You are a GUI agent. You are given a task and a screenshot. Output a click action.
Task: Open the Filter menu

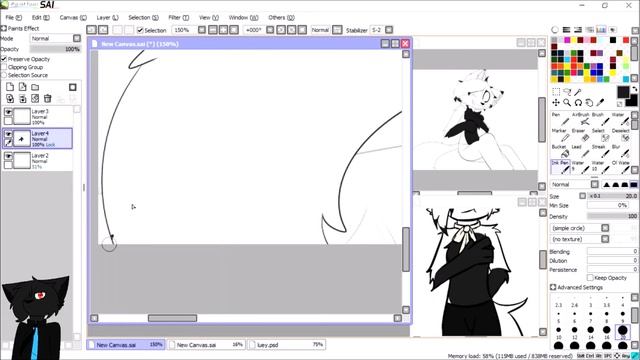point(178,18)
